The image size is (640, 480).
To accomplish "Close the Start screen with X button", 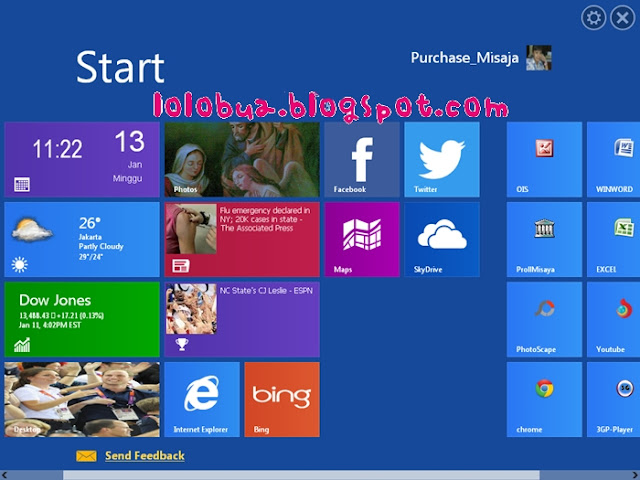I will tap(622, 18).
